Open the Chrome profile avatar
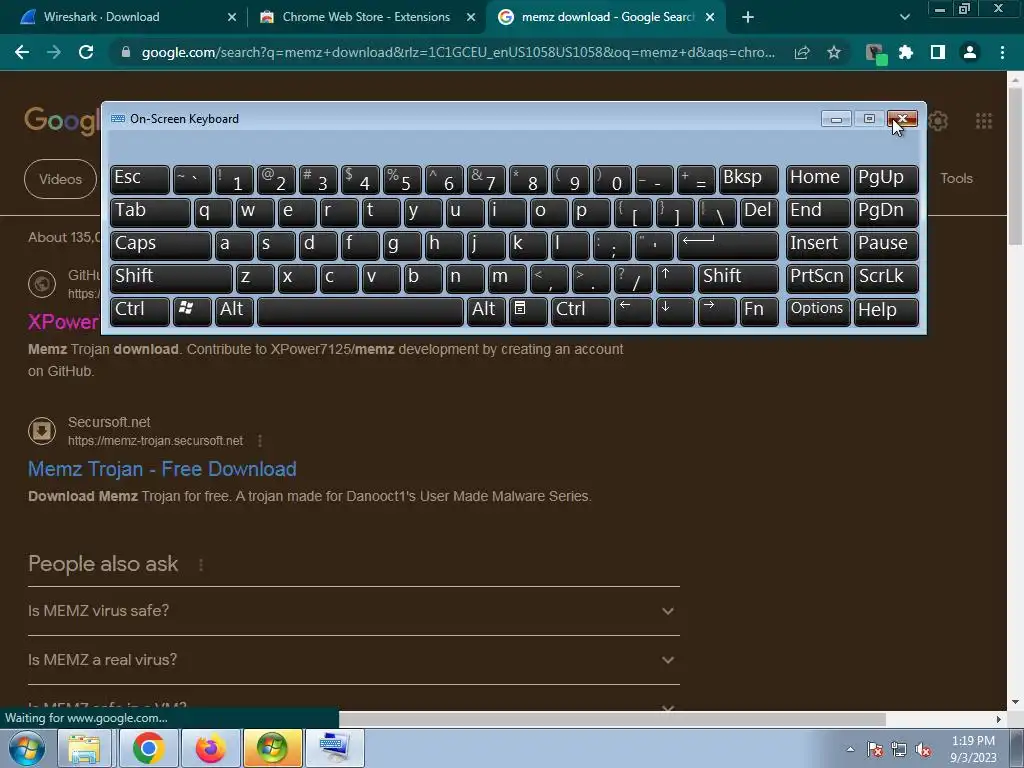This screenshot has height=768, width=1024. (970, 52)
